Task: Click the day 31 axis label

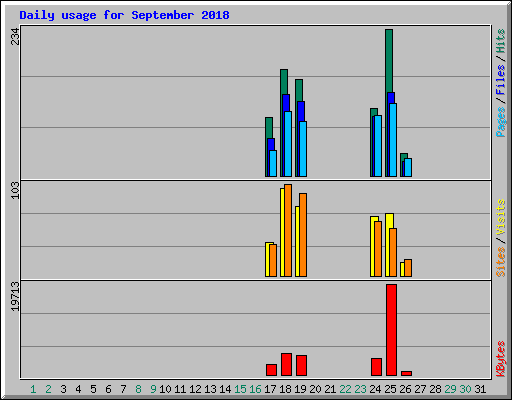Action: tap(480, 389)
